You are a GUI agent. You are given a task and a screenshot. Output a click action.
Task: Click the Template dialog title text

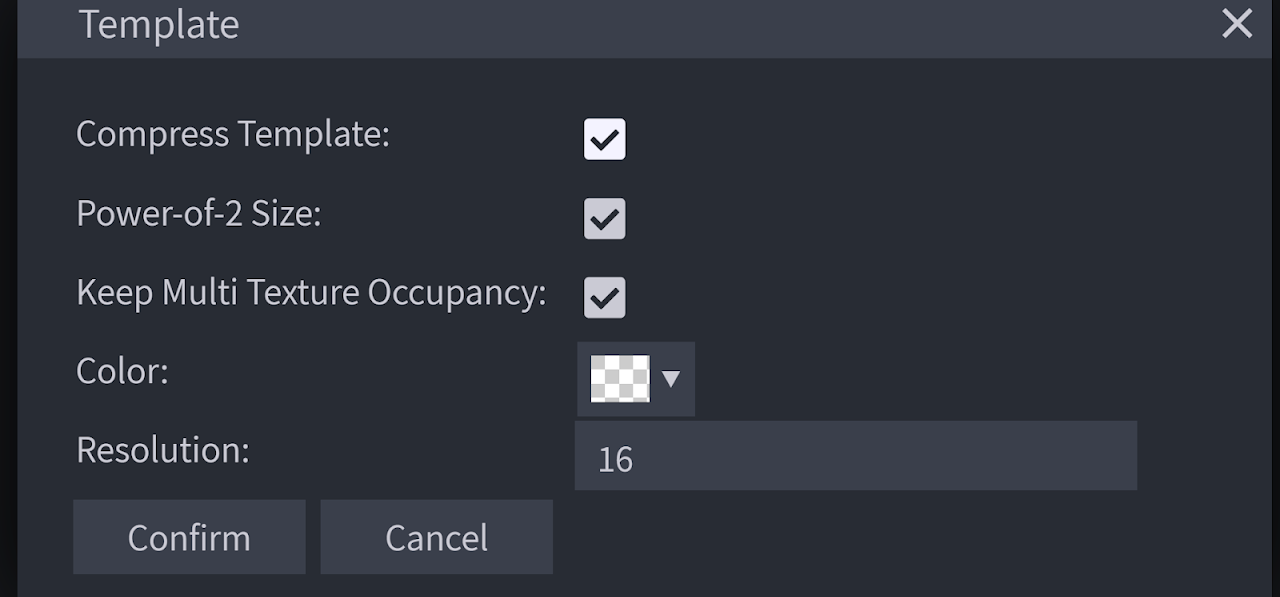[159, 24]
